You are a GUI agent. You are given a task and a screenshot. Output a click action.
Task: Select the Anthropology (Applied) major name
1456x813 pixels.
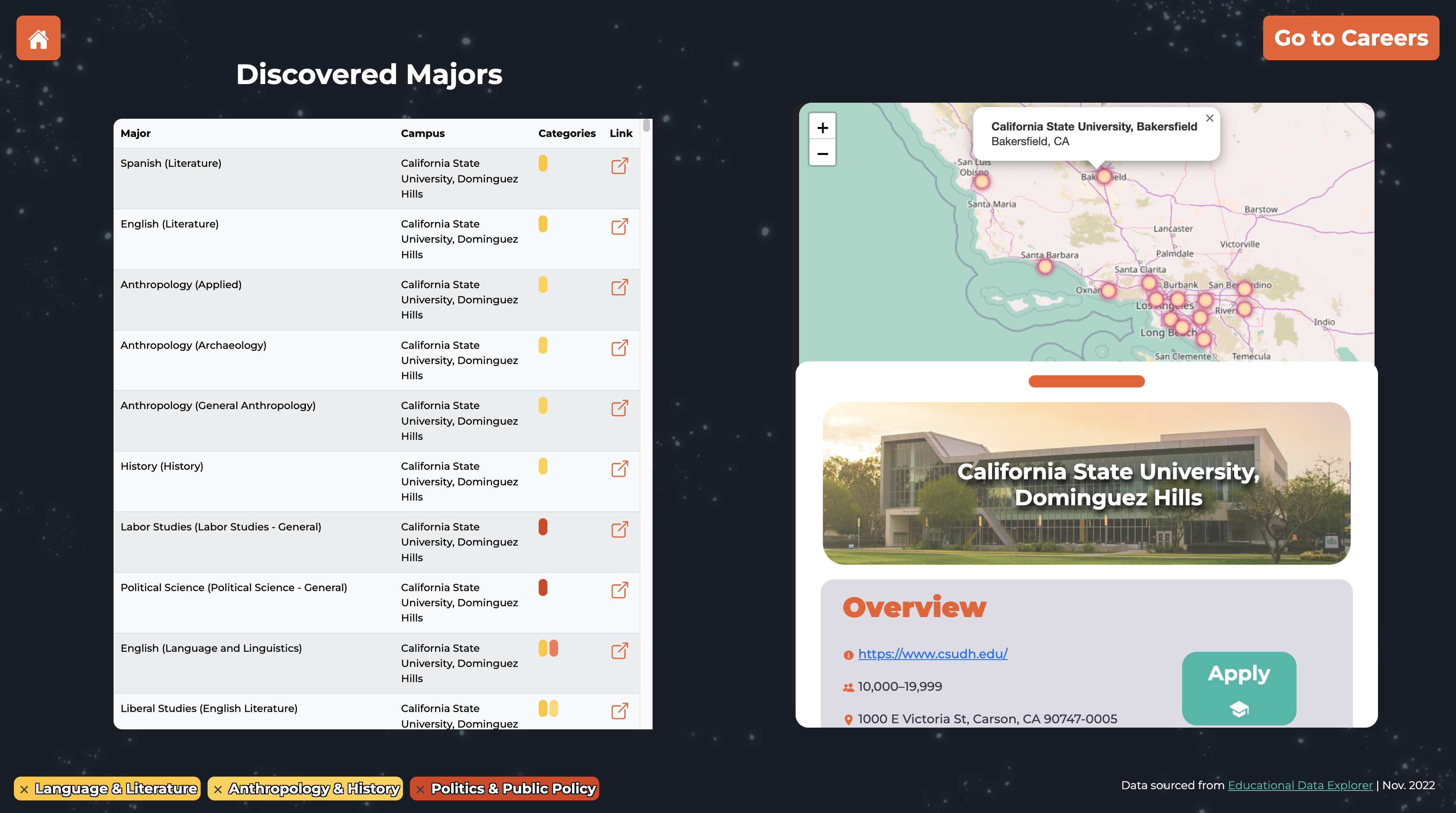(181, 284)
